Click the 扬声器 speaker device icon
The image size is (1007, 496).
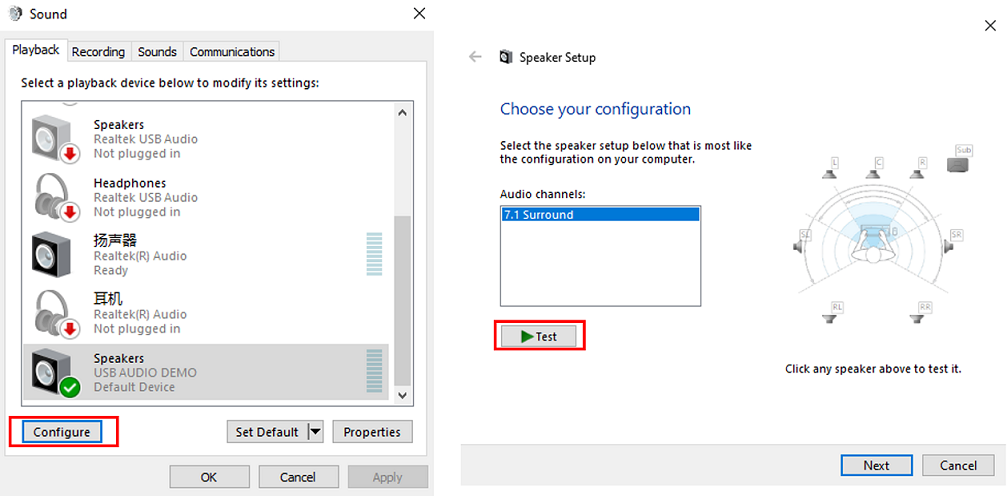pos(52,254)
